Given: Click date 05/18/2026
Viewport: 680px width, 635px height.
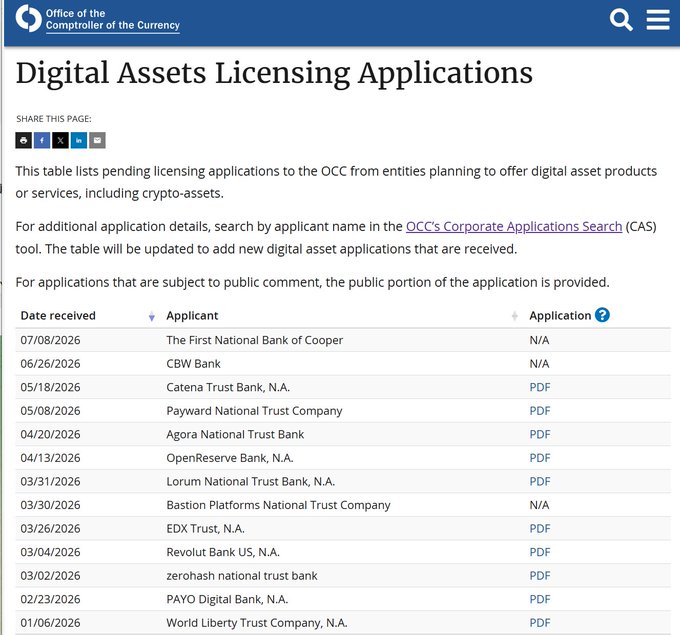Looking at the screenshot, I should pos(50,387).
